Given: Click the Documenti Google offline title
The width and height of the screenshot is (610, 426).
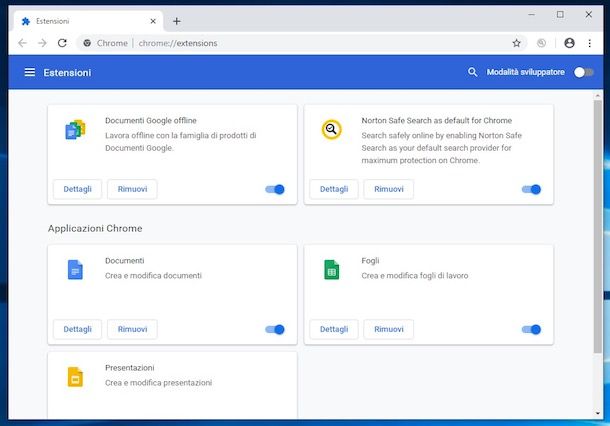Looking at the screenshot, I should click(x=151, y=121).
